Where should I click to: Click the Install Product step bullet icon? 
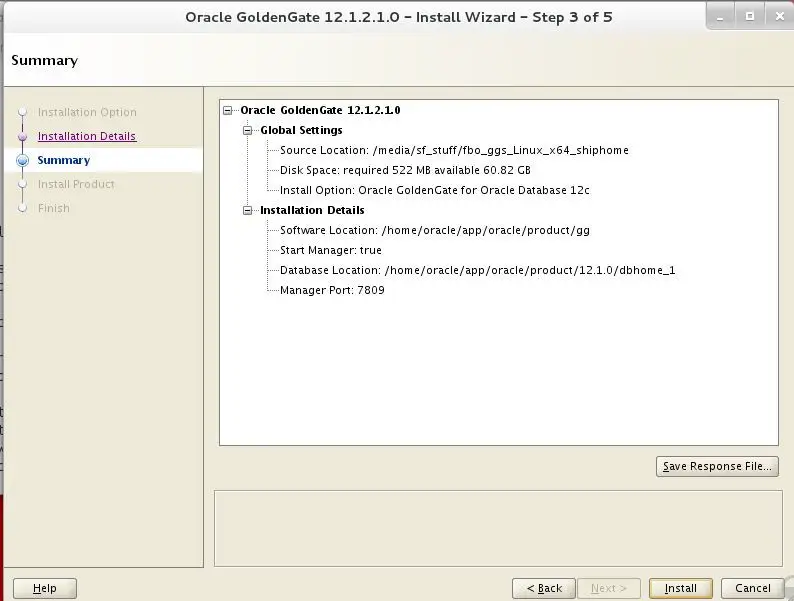pyautogui.click(x=22, y=184)
